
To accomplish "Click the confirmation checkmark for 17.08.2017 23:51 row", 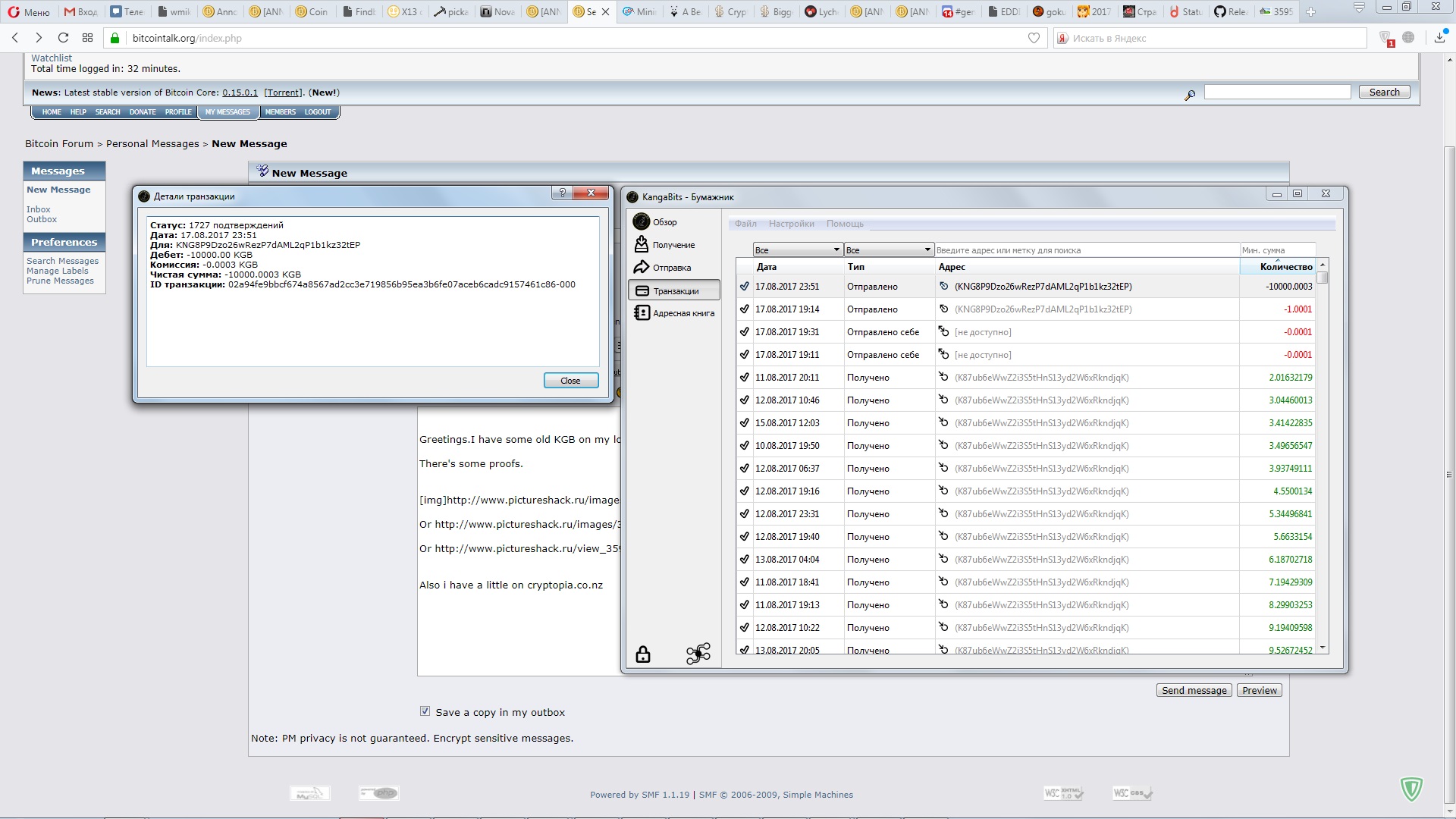I will tap(745, 287).
